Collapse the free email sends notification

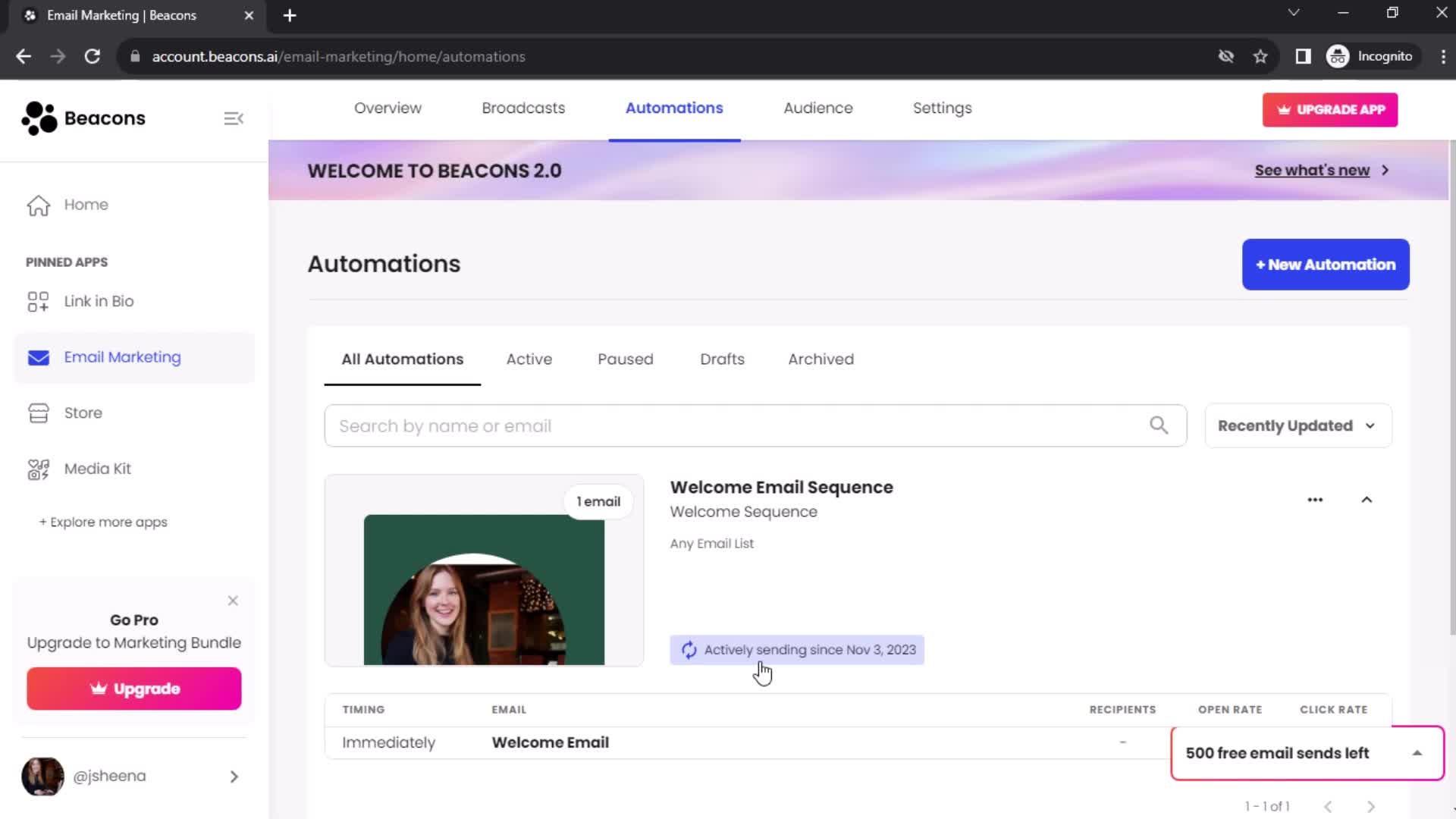point(1418,753)
